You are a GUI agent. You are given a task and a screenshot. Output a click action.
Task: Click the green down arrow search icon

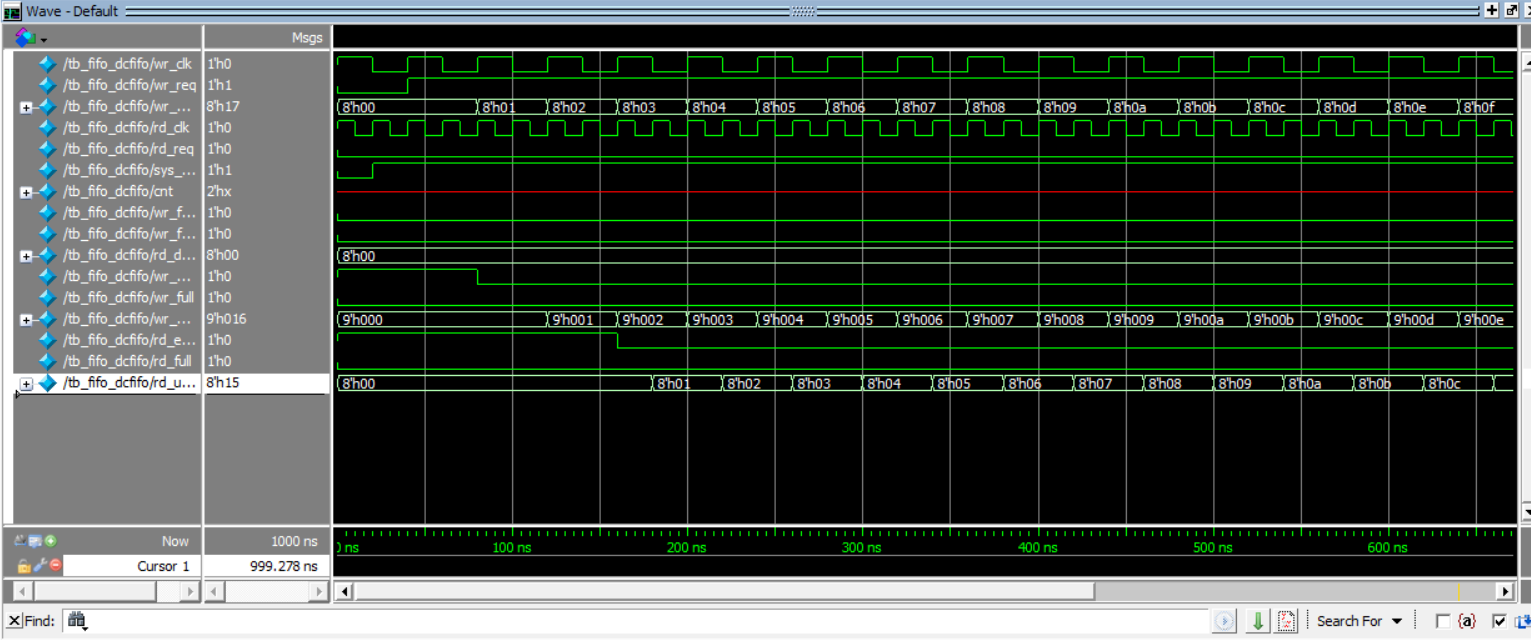pos(1257,621)
